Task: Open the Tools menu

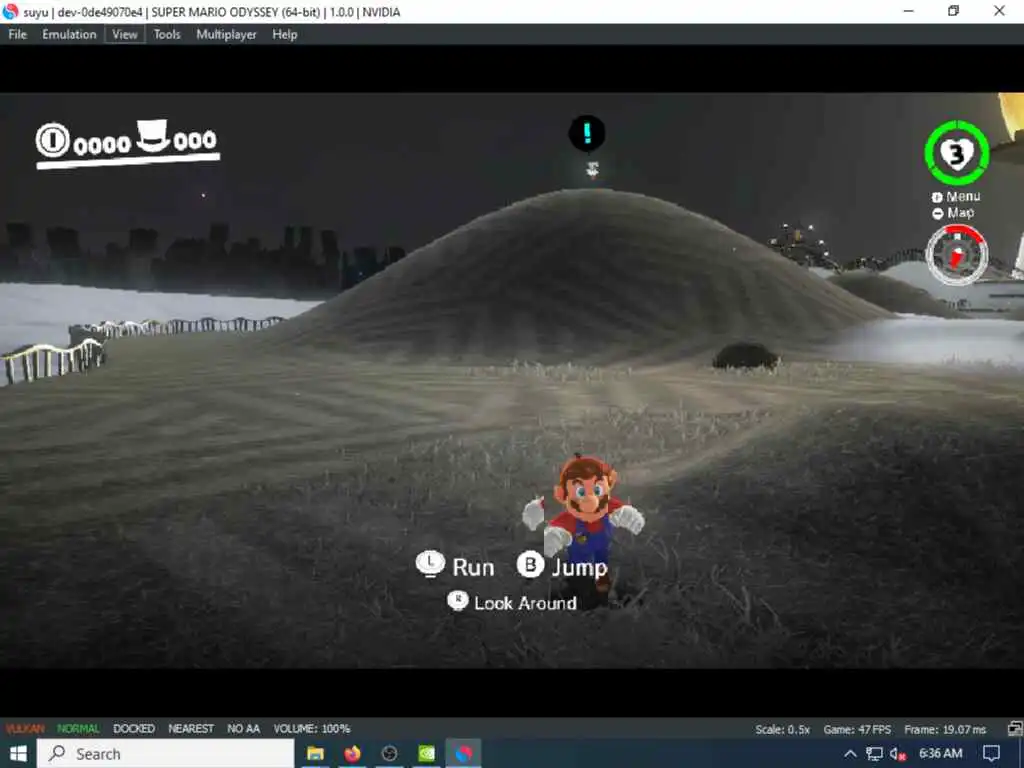Action: (167, 35)
